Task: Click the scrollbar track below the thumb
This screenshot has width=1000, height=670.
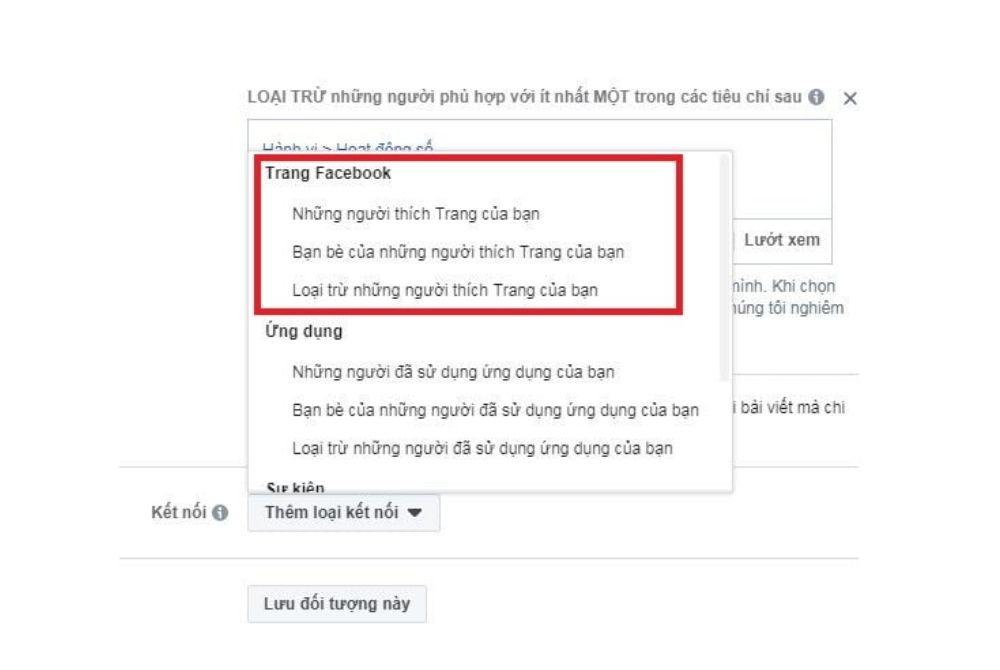Action: click(x=724, y=433)
